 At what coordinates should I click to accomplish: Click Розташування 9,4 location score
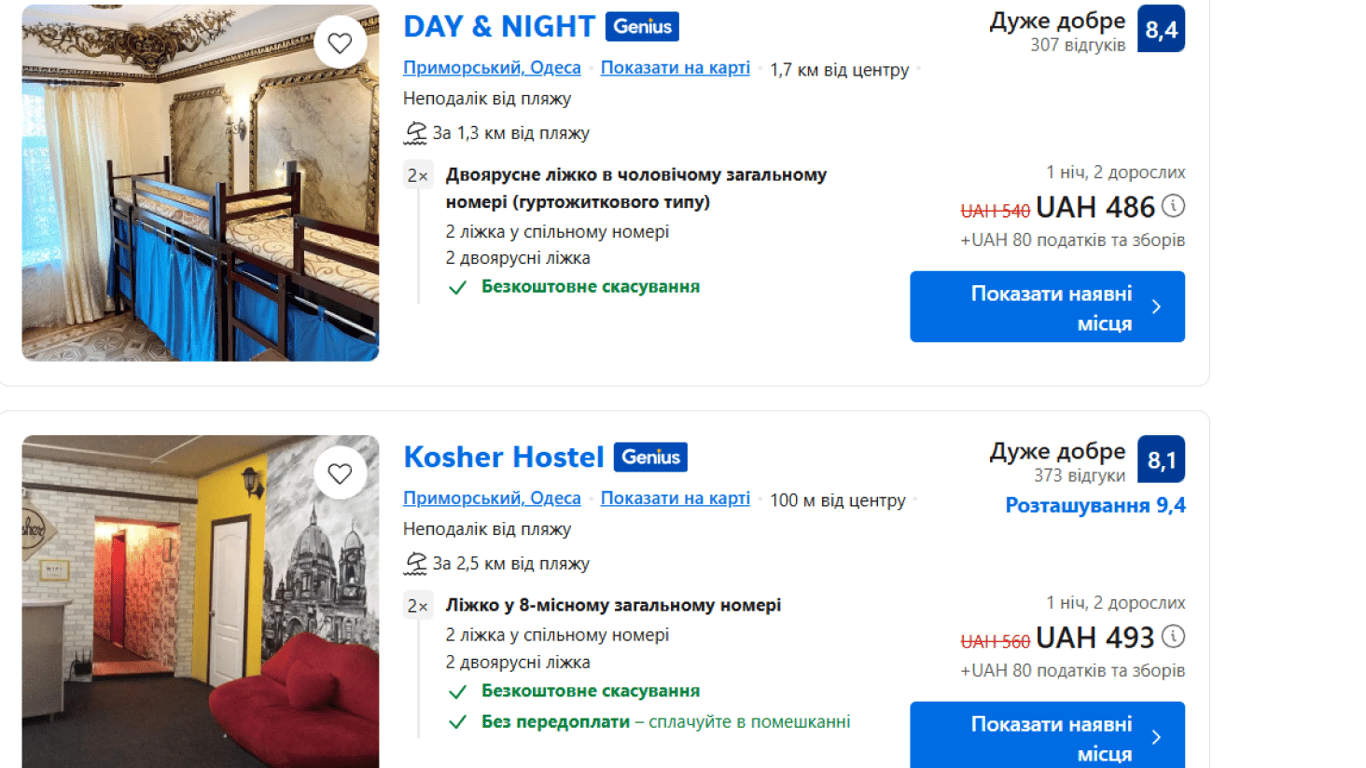coord(1095,505)
